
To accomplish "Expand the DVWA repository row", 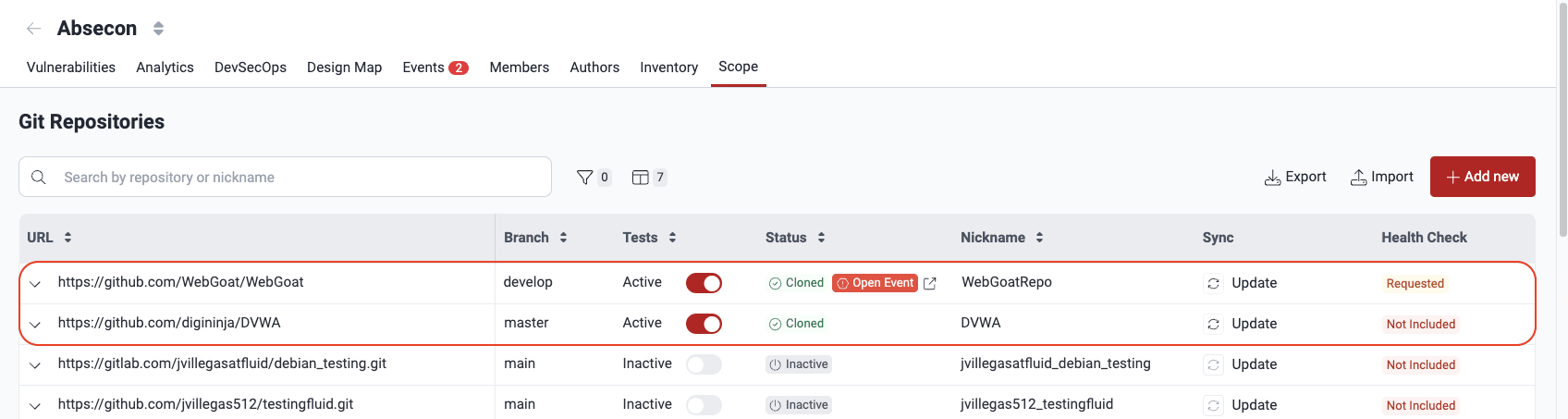I will (x=35, y=325).
